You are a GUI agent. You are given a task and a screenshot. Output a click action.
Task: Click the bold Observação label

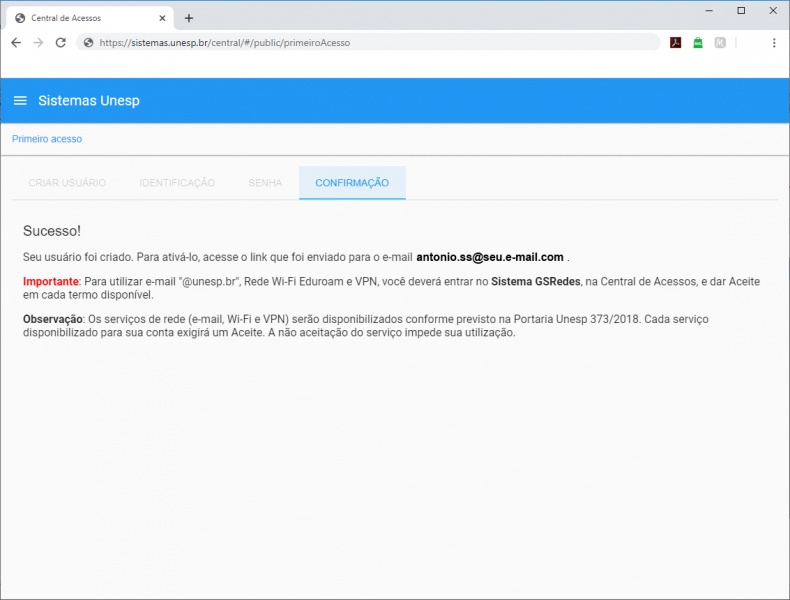52,319
